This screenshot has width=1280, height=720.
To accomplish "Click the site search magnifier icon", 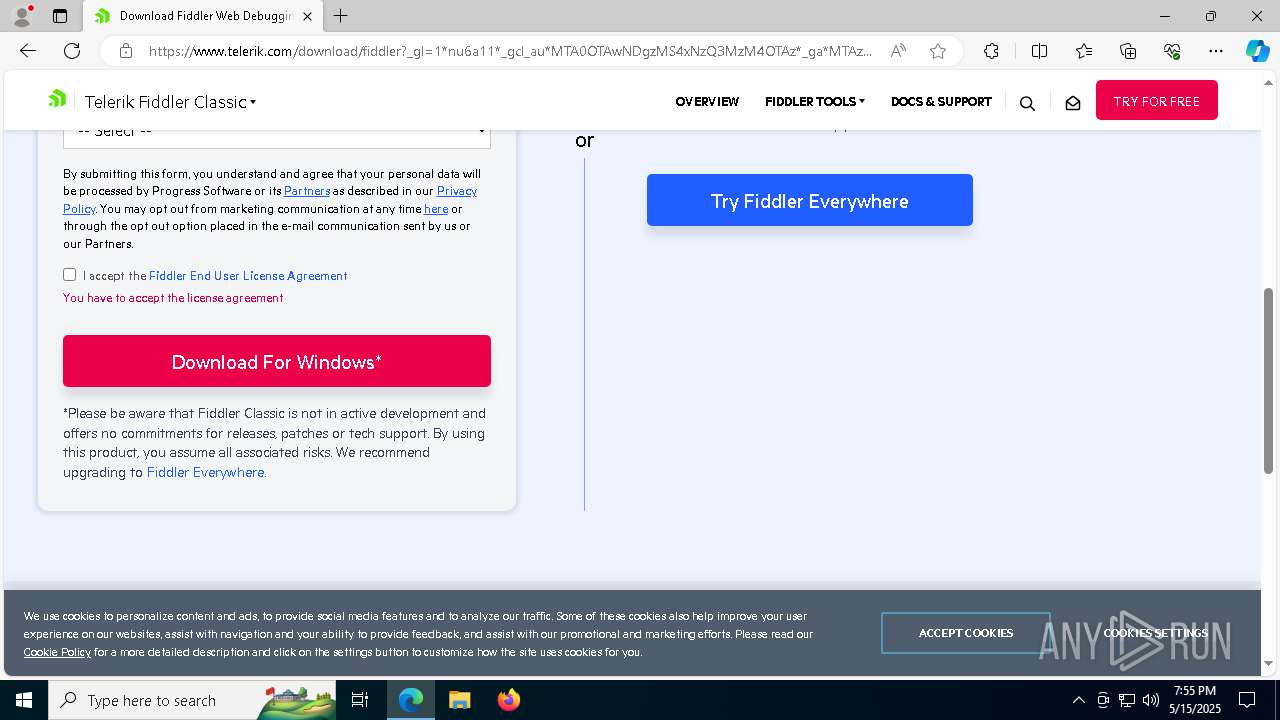I will click(1027, 103).
